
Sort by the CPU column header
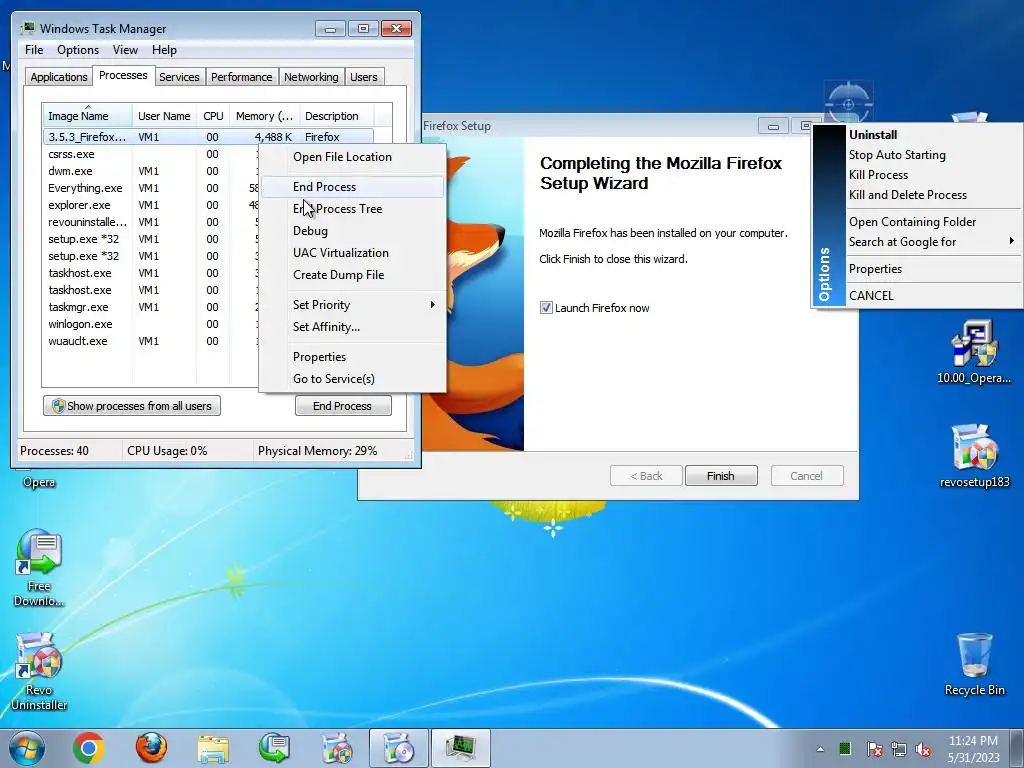(213, 116)
